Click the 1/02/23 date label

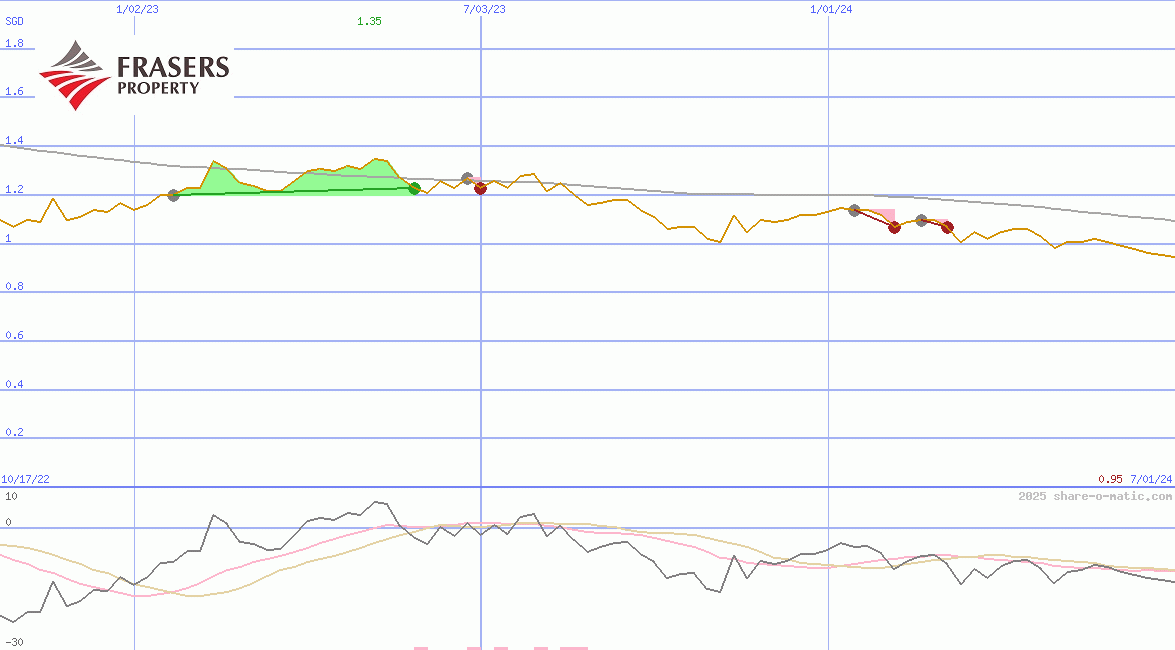tap(135, 9)
